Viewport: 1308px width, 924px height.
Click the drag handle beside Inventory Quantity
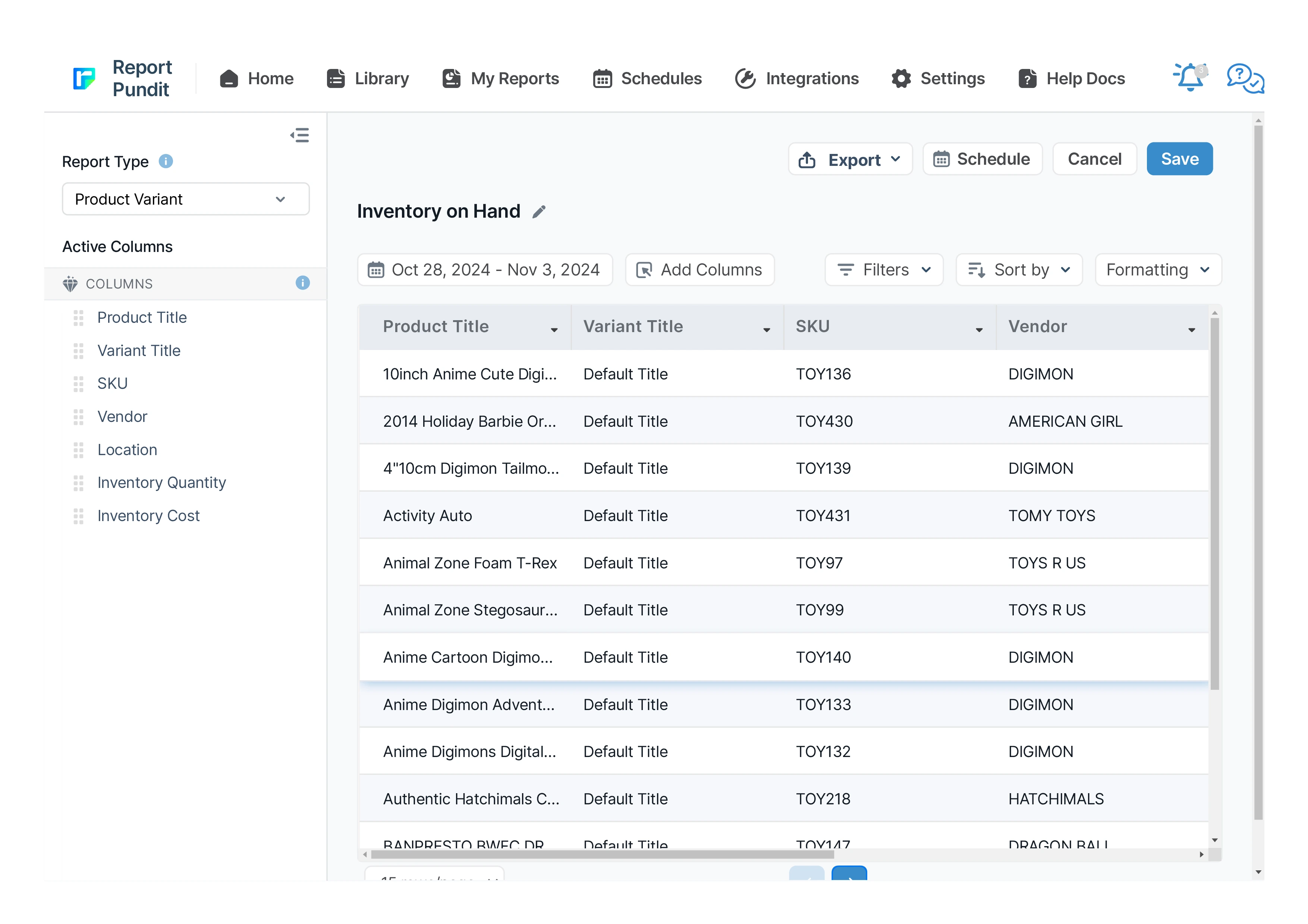(79, 483)
